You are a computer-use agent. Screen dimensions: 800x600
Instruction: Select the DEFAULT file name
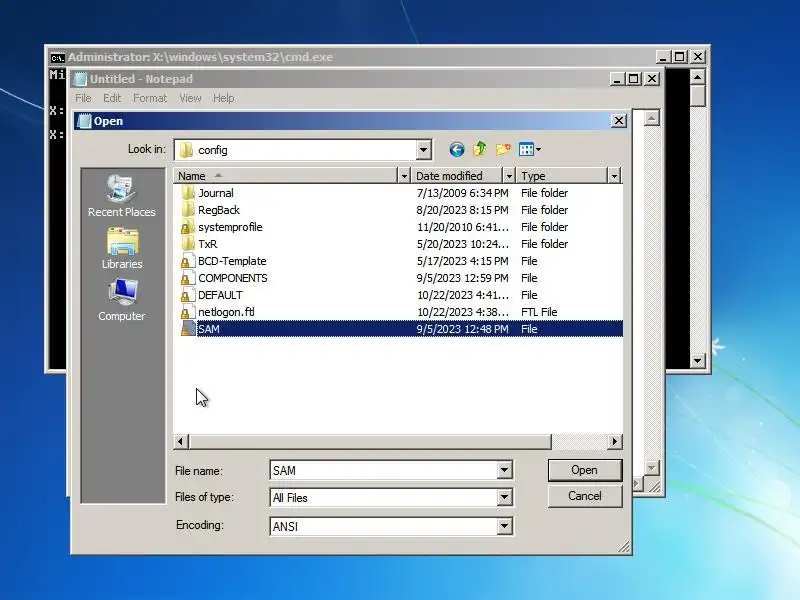click(220, 295)
